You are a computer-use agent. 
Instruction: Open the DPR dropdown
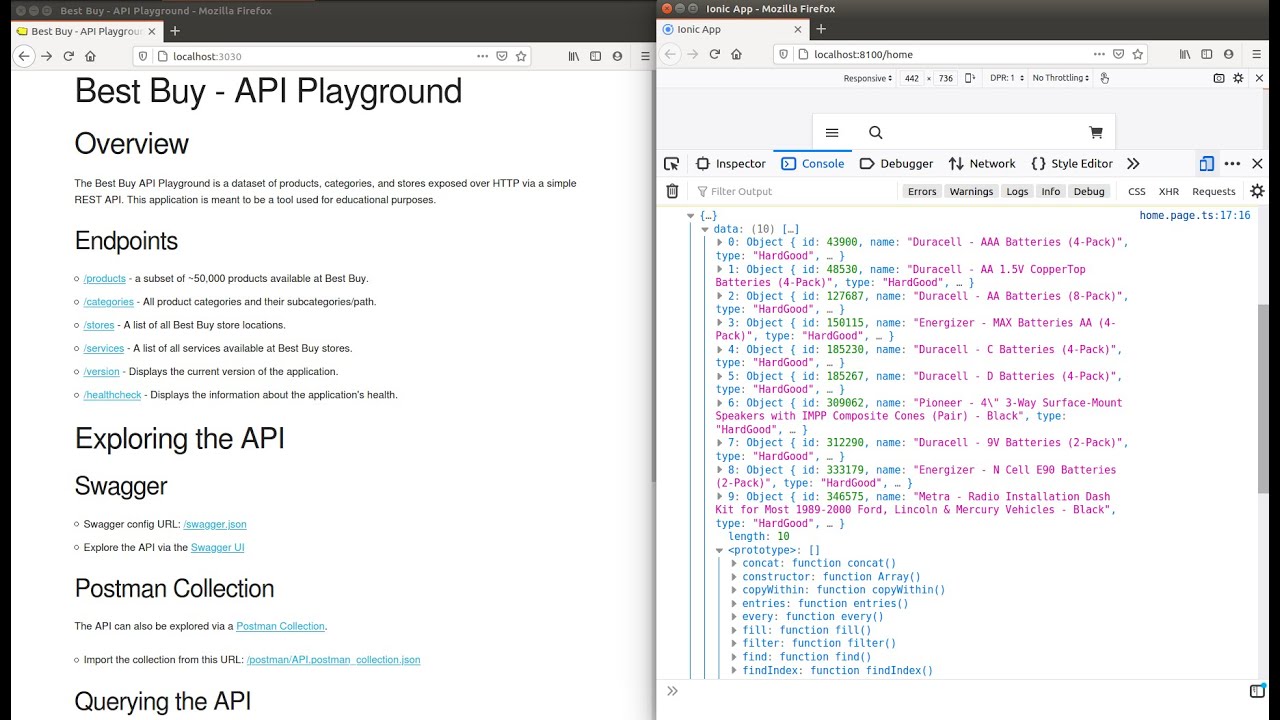[x=1007, y=78]
